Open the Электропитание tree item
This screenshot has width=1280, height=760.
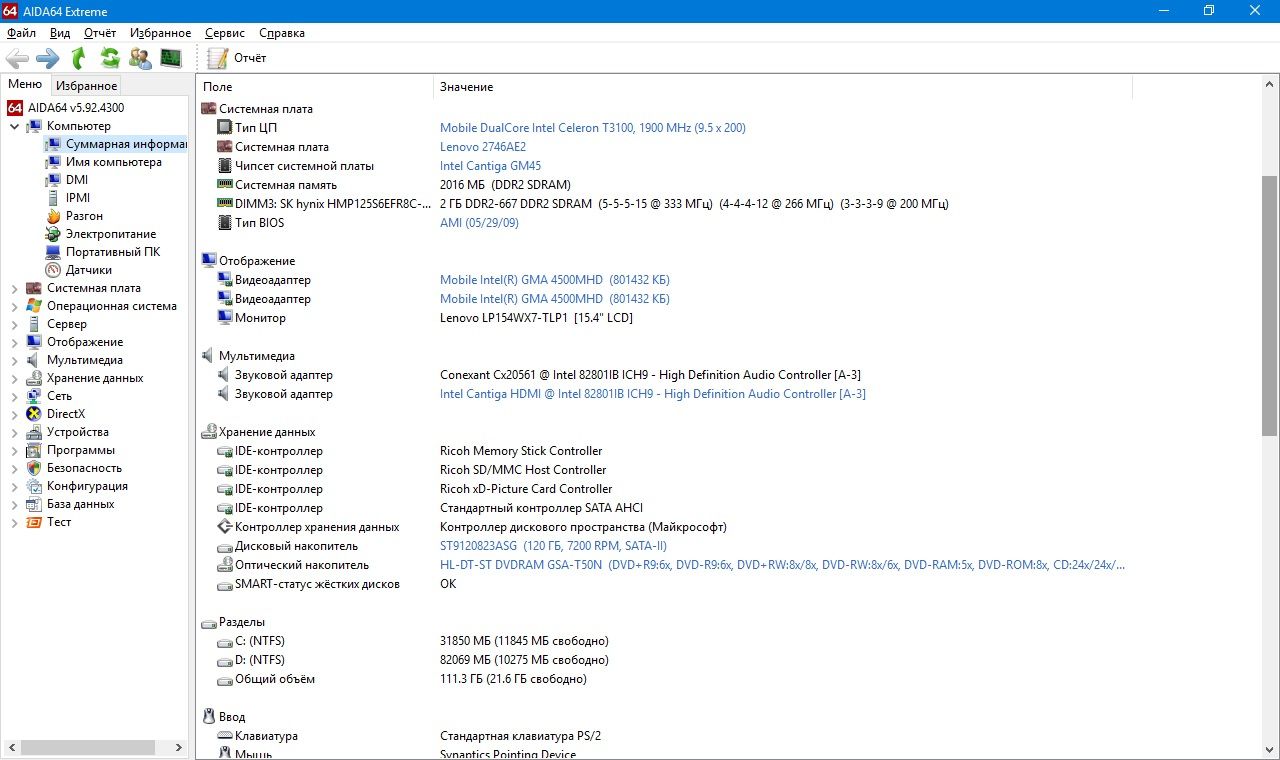click(x=111, y=234)
